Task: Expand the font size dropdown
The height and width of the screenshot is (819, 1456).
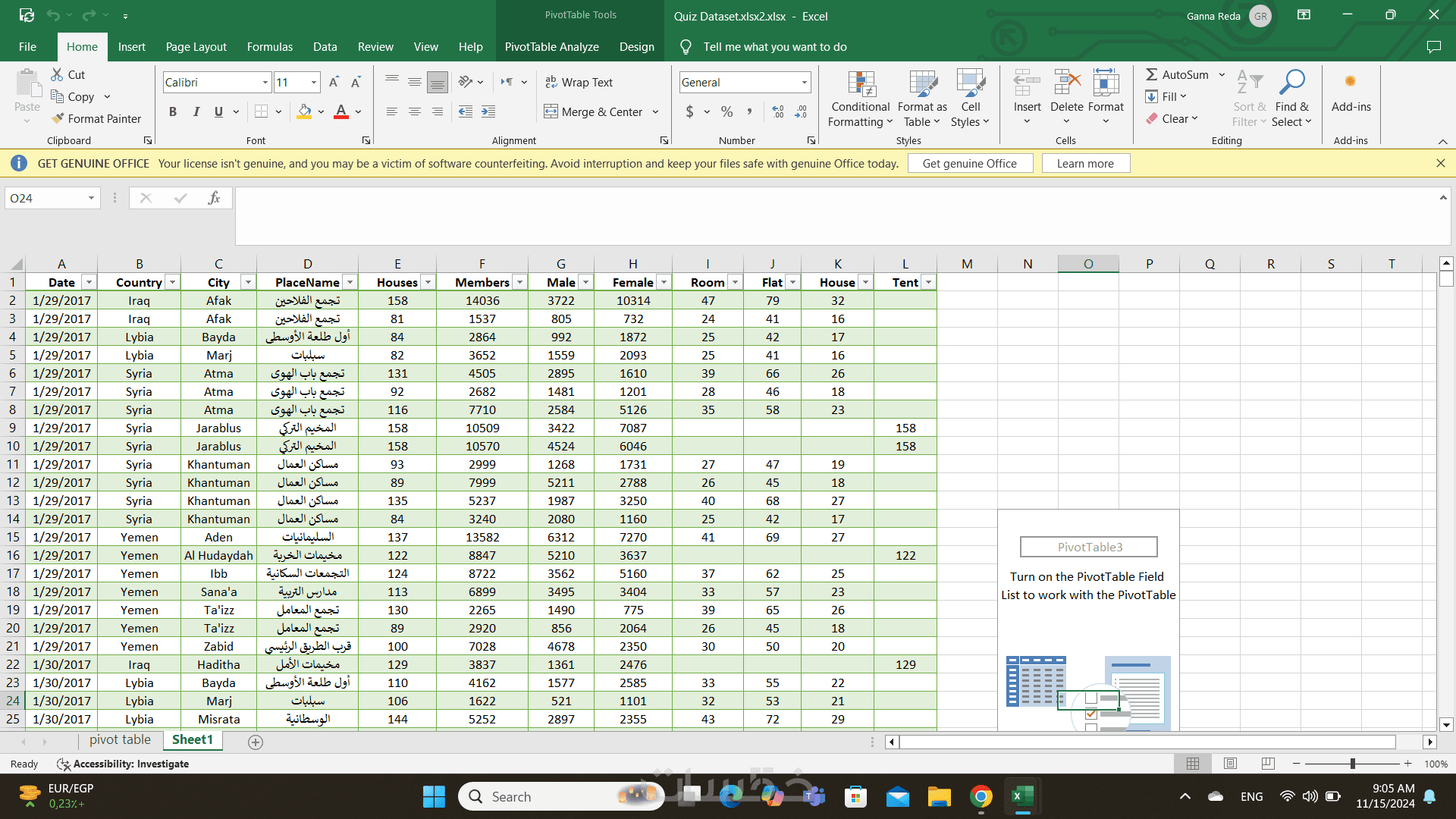Action: point(313,82)
